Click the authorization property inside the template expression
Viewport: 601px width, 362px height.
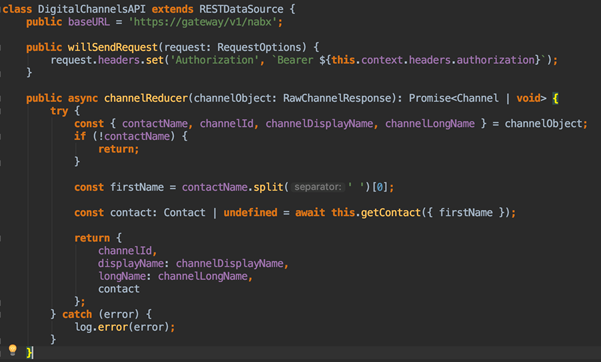pyautogui.click(x=496, y=60)
